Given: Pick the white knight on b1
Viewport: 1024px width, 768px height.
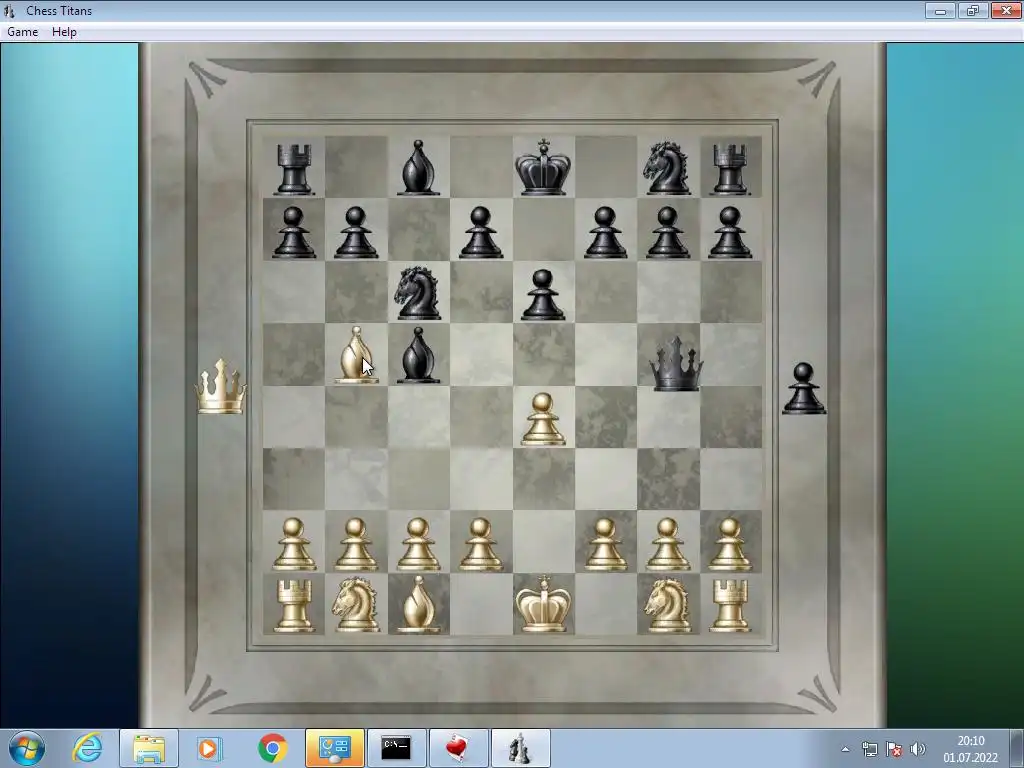Looking at the screenshot, I should click(355, 605).
